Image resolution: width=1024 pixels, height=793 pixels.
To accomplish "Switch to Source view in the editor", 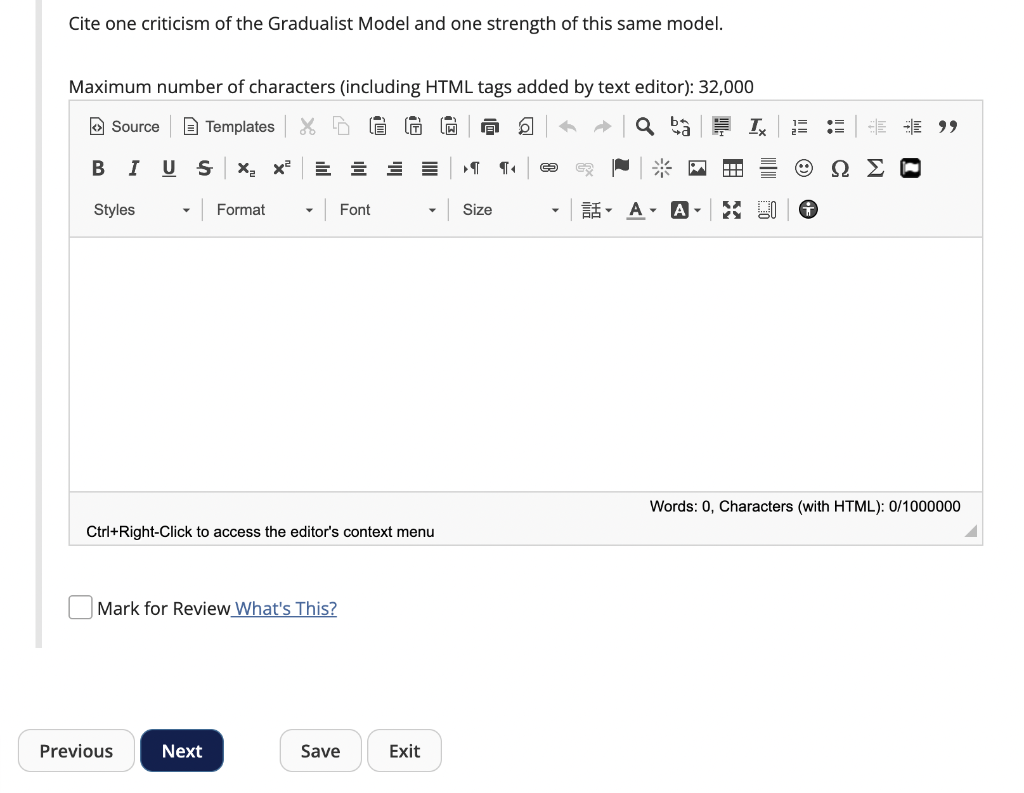I will pos(123,126).
